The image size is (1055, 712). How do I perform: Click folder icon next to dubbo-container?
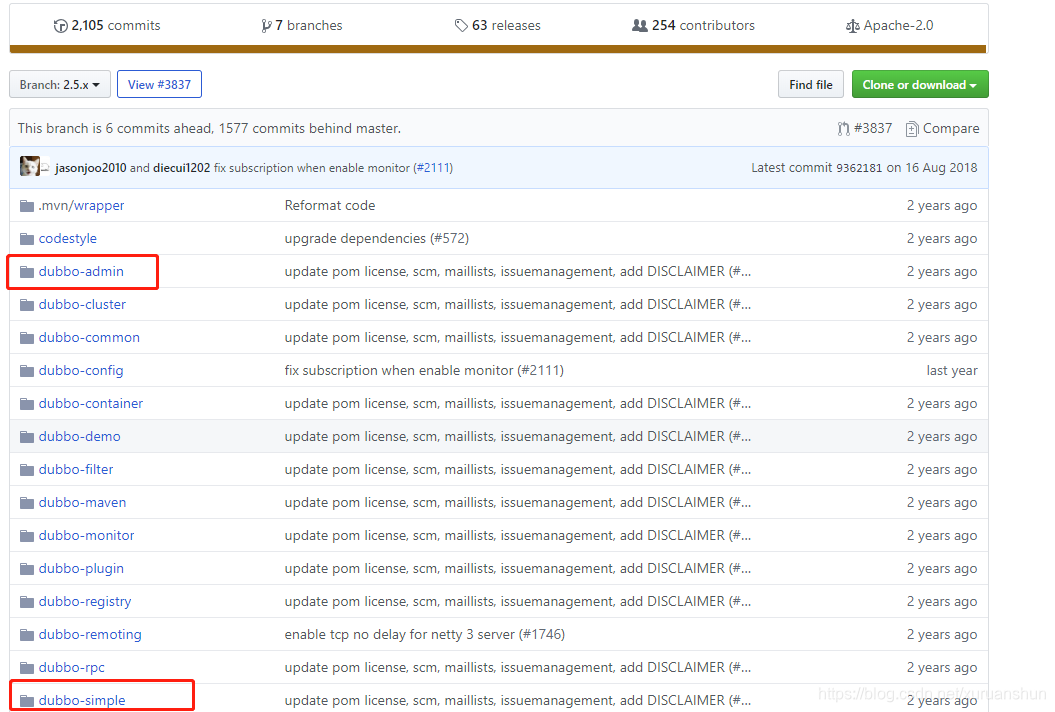pyautogui.click(x=27, y=403)
